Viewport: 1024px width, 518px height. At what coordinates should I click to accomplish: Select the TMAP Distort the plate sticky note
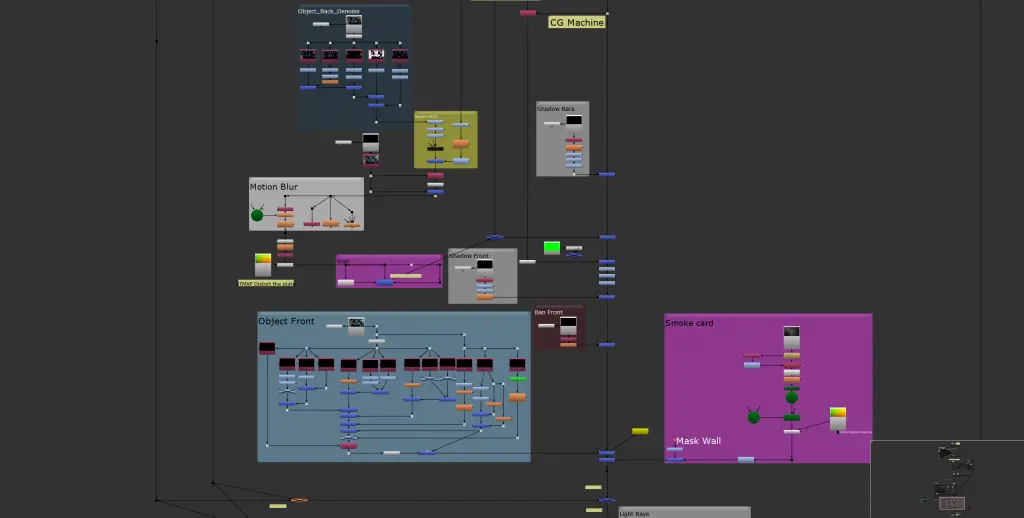click(x=266, y=283)
